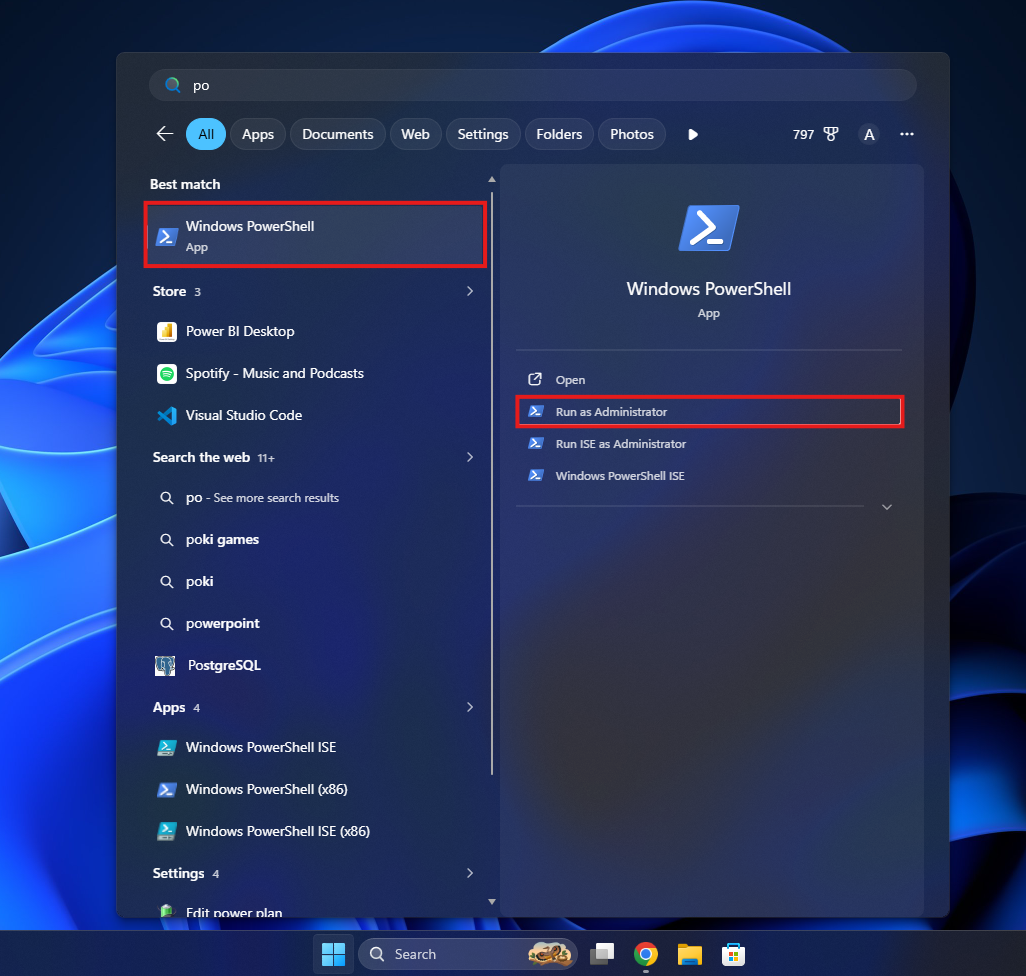
Task: Open Power BI Desktop from search results
Action: [x=239, y=331]
